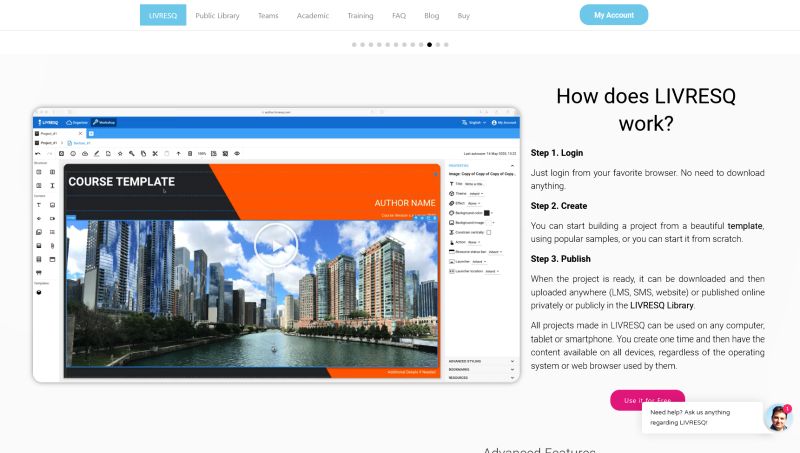Open the chat support avatar

coord(777,417)
